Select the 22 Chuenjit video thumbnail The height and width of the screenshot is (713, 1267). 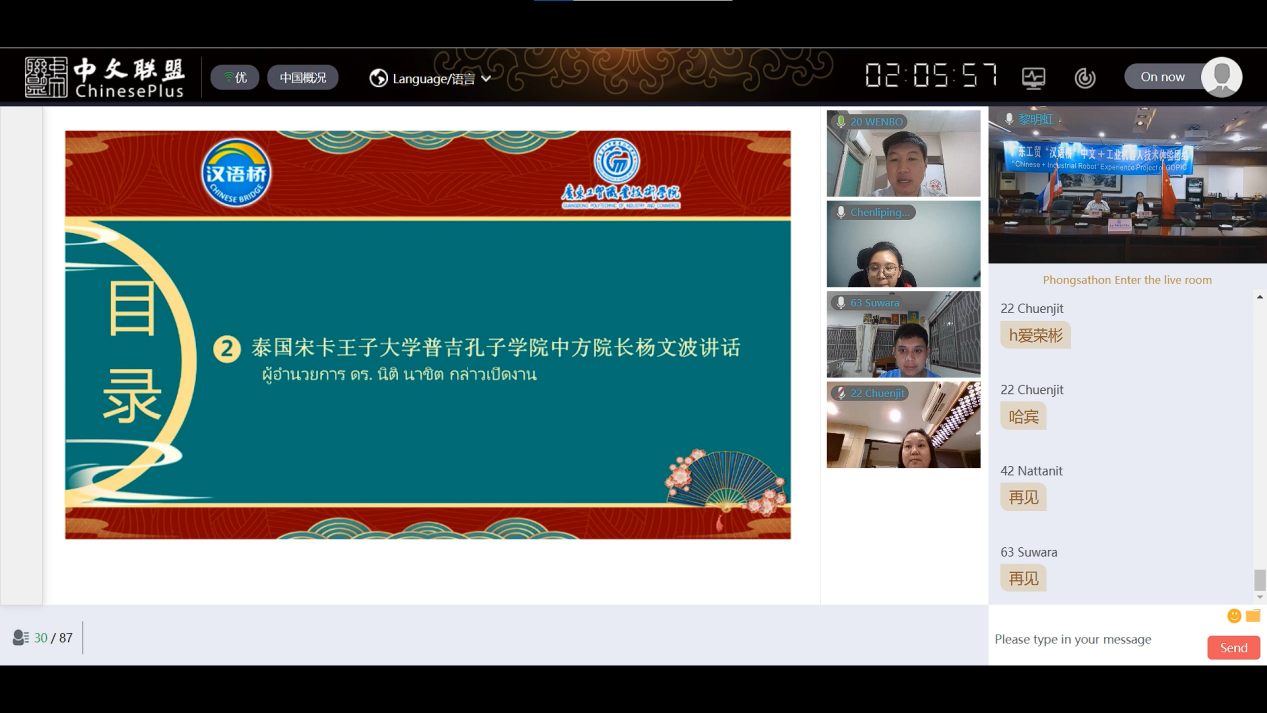[x=903, y=425]
